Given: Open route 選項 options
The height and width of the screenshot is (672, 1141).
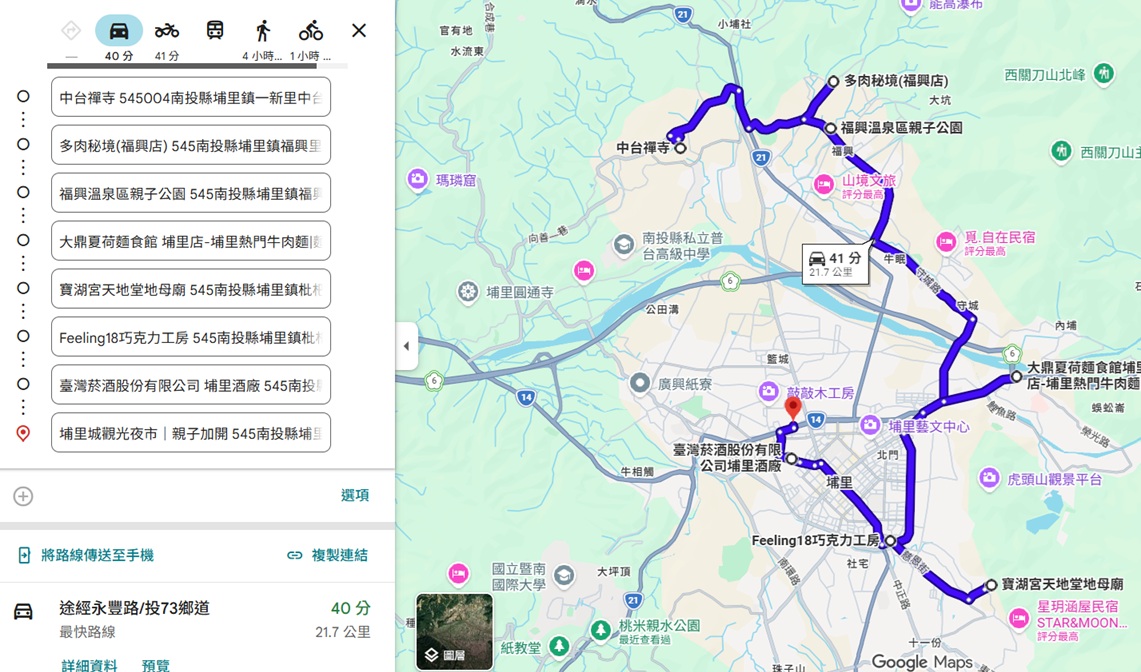Looking at the screenshot, I should pos(355,495).
